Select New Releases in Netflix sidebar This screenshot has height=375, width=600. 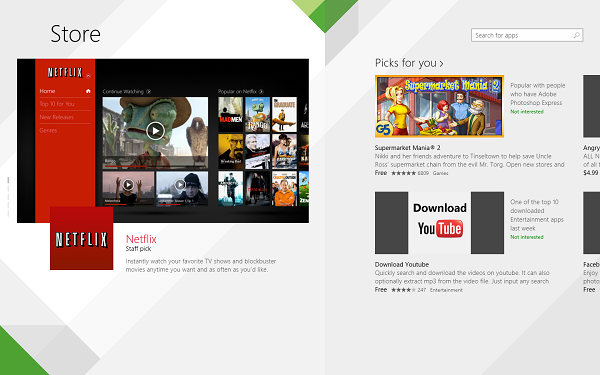pos(57,117)
